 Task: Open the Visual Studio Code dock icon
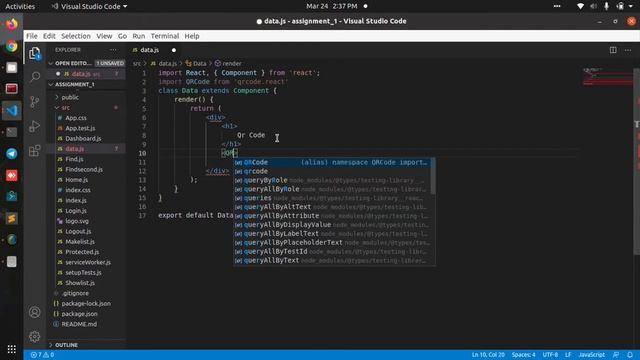(11, 111)
